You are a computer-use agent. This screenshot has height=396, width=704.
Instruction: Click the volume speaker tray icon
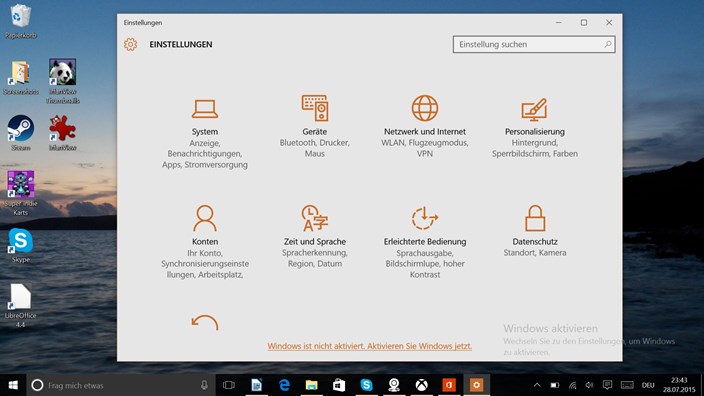[590, 385]
